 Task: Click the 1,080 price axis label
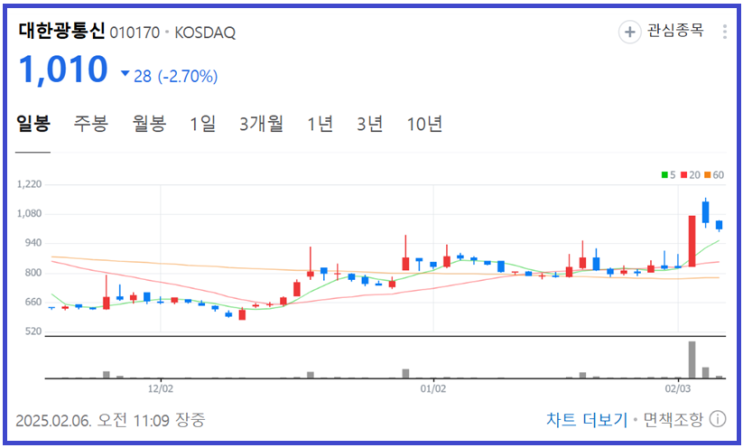click(x=29, y=214)
